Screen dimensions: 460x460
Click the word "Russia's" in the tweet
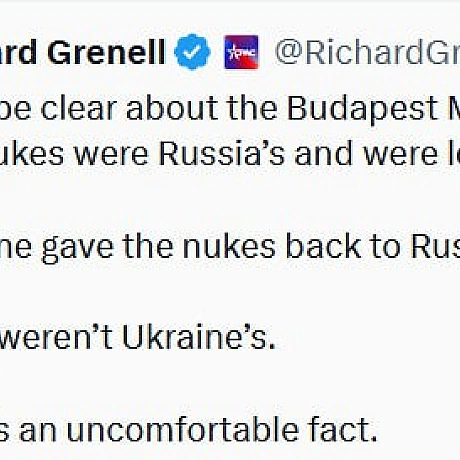click(x=222, y=154)
